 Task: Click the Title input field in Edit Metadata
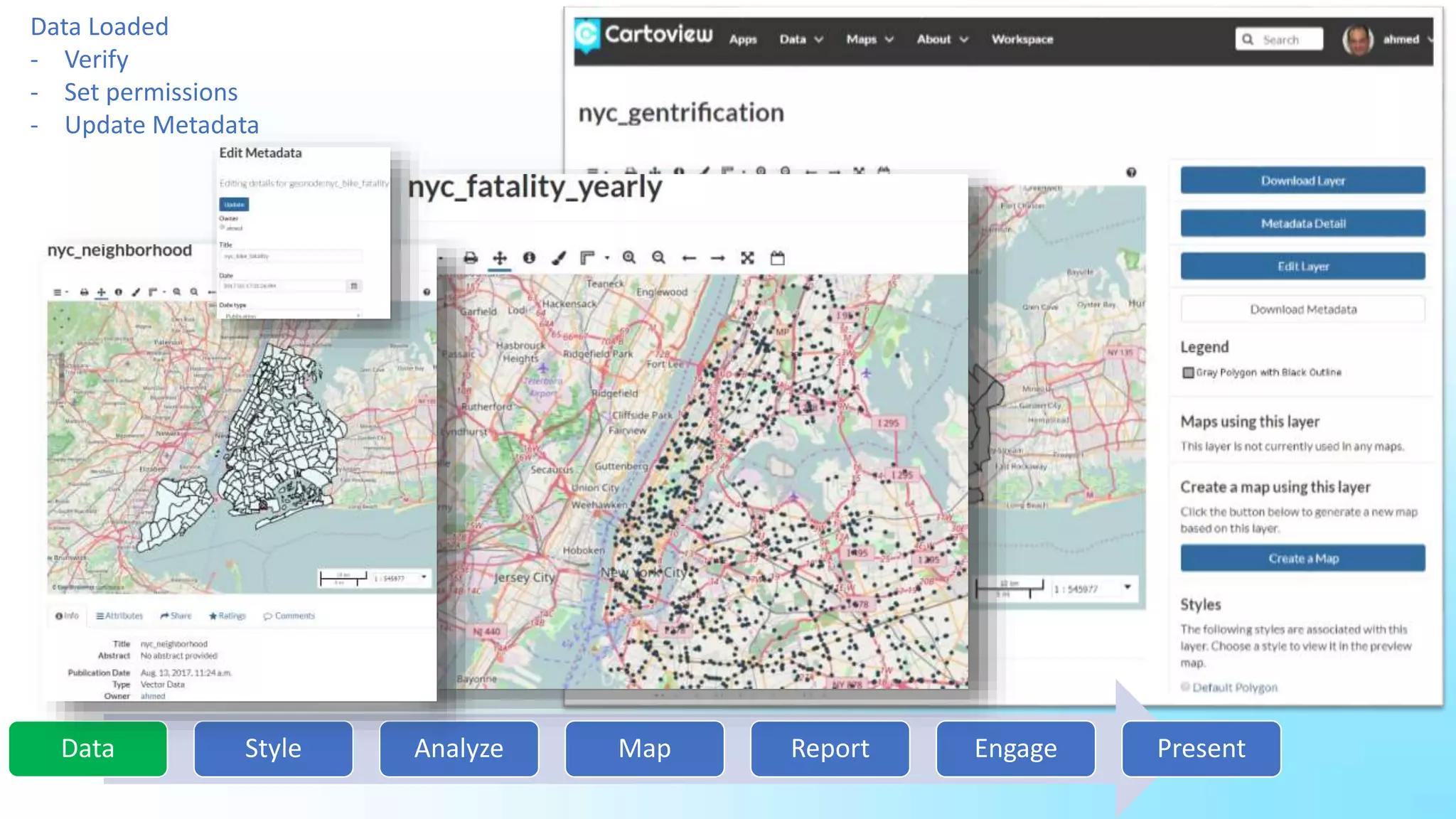pyautogui.click(x=290, y=256)
